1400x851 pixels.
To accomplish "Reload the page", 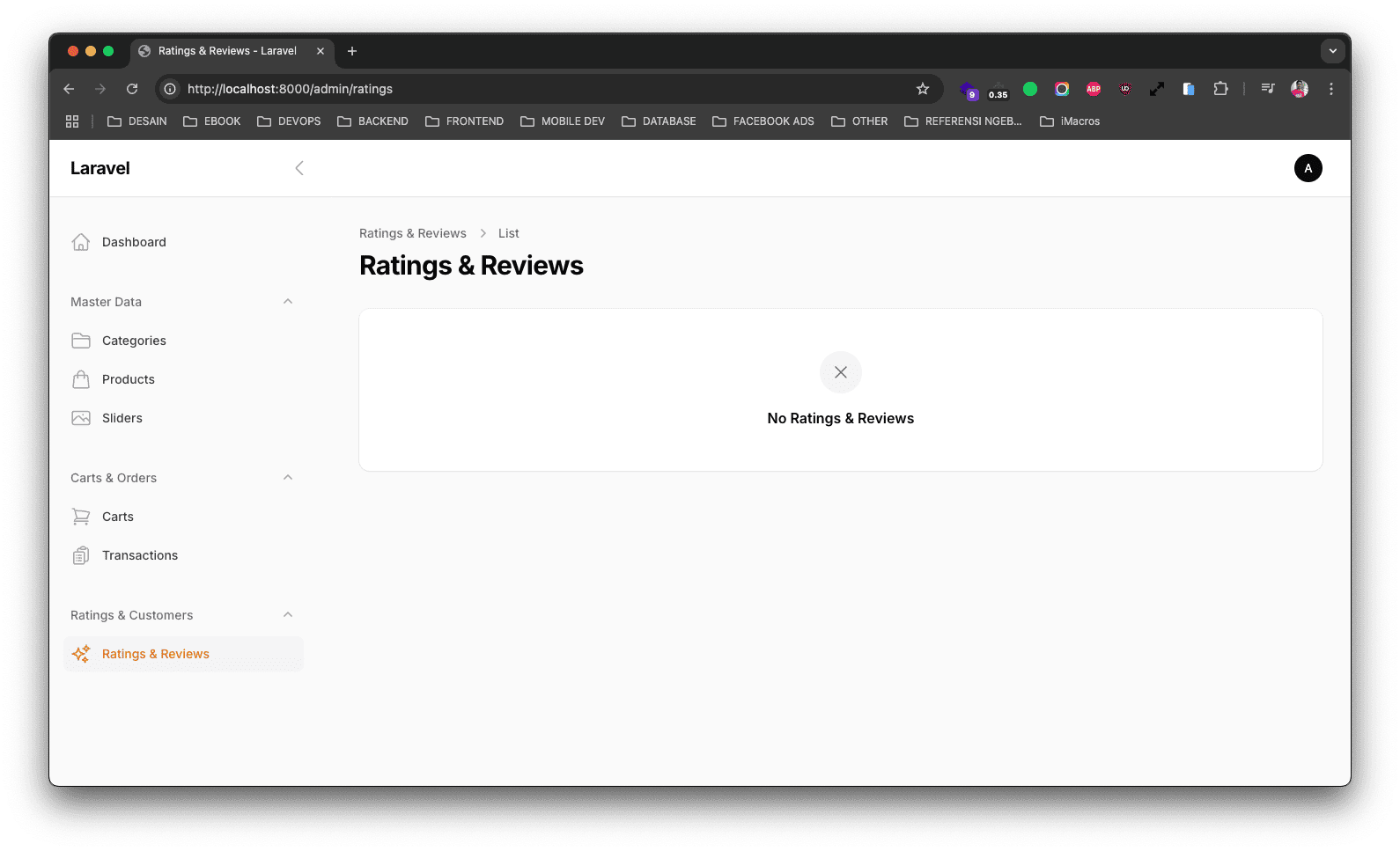I will (132, 89).
